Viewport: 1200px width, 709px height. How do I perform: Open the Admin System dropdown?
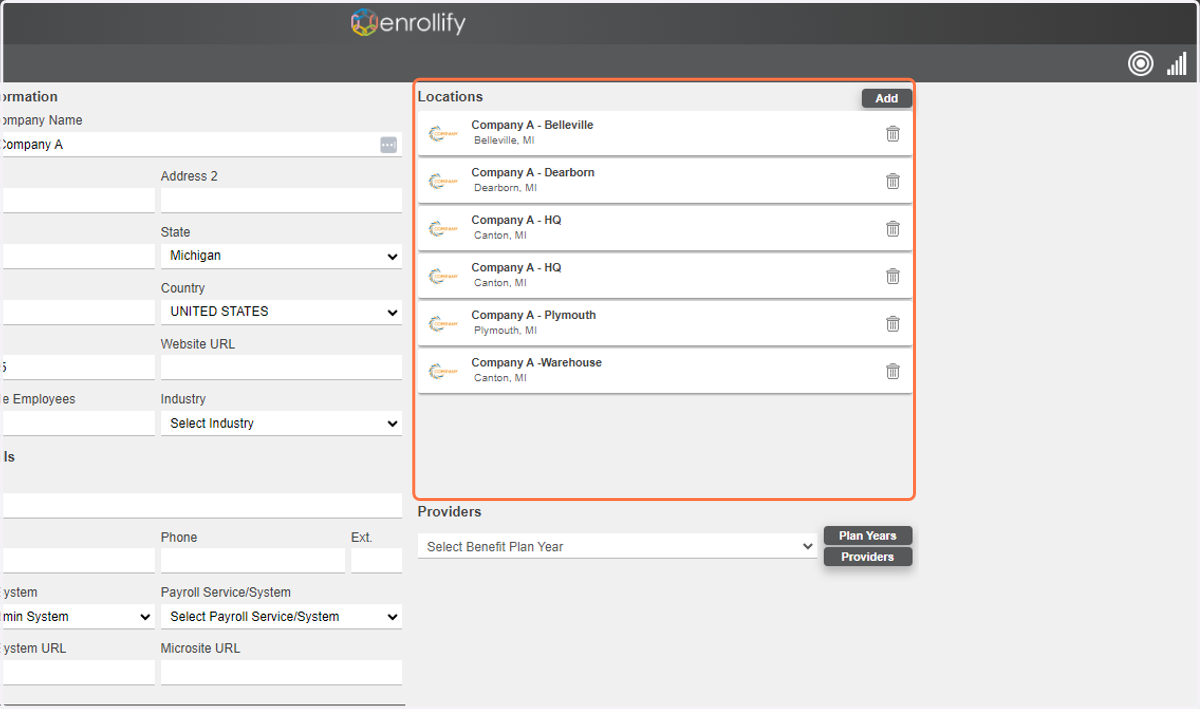pos(77,617)
